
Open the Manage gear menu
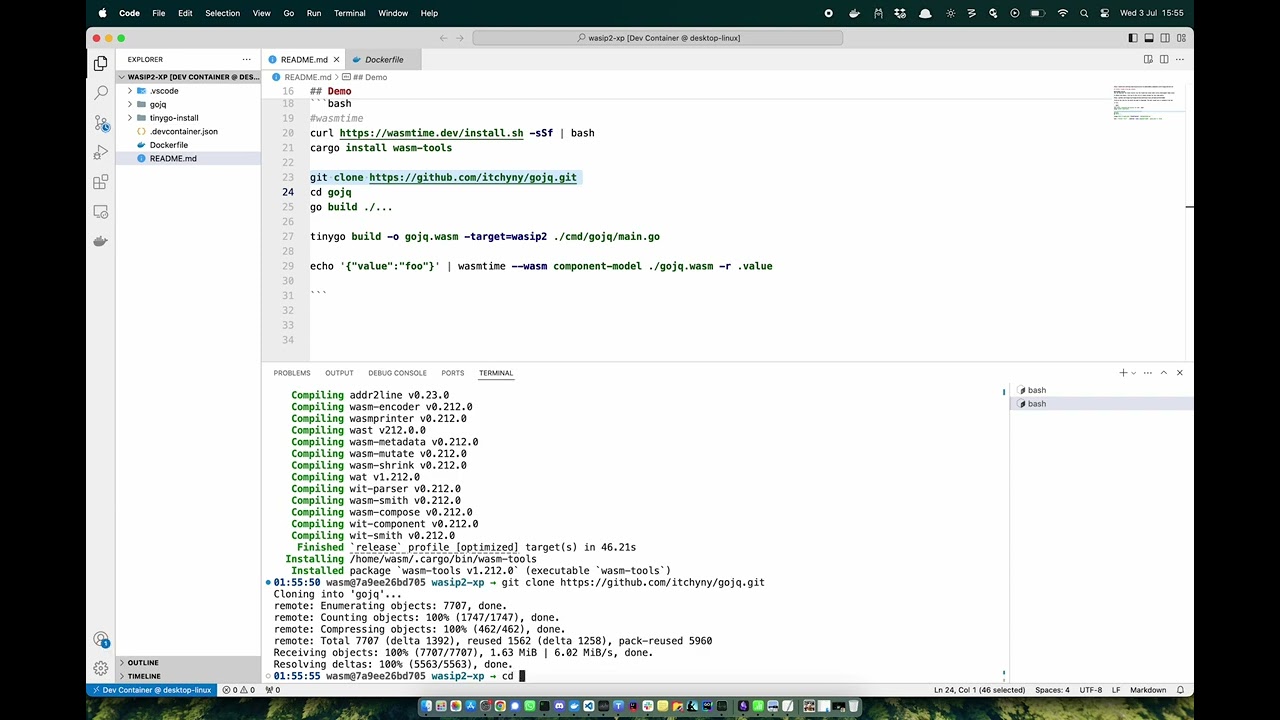coord(101,668)
